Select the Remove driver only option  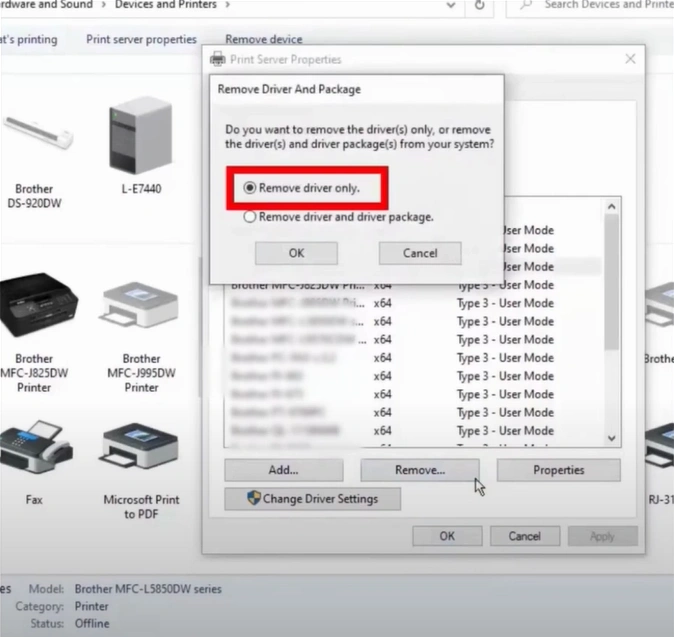[251, 188]
